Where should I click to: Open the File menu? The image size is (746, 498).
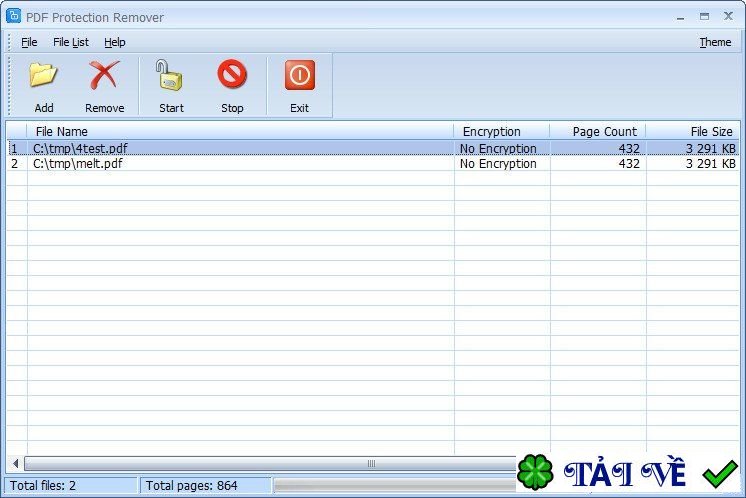click(x=29, y=42)
